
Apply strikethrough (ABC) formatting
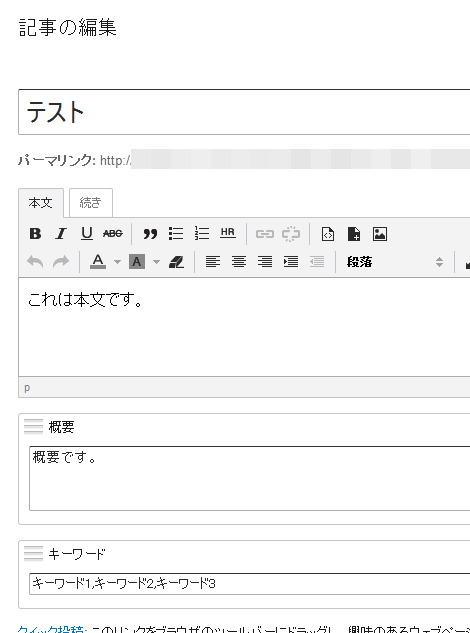tap(113, 234)
